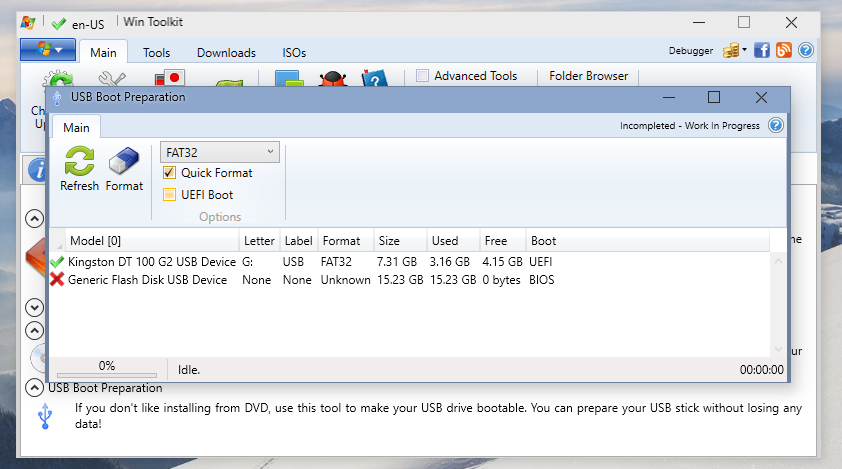Screen dimensions: 842x469
Task: Open help in USB Boot Preparation window
Action: [x=775, y=126]
